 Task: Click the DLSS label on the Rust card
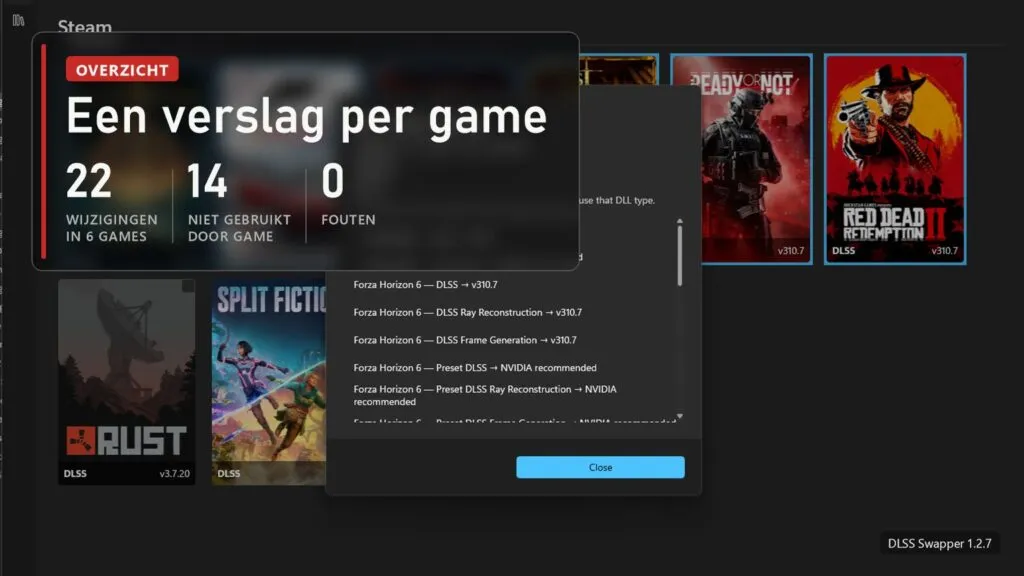(x=75, y=473)
